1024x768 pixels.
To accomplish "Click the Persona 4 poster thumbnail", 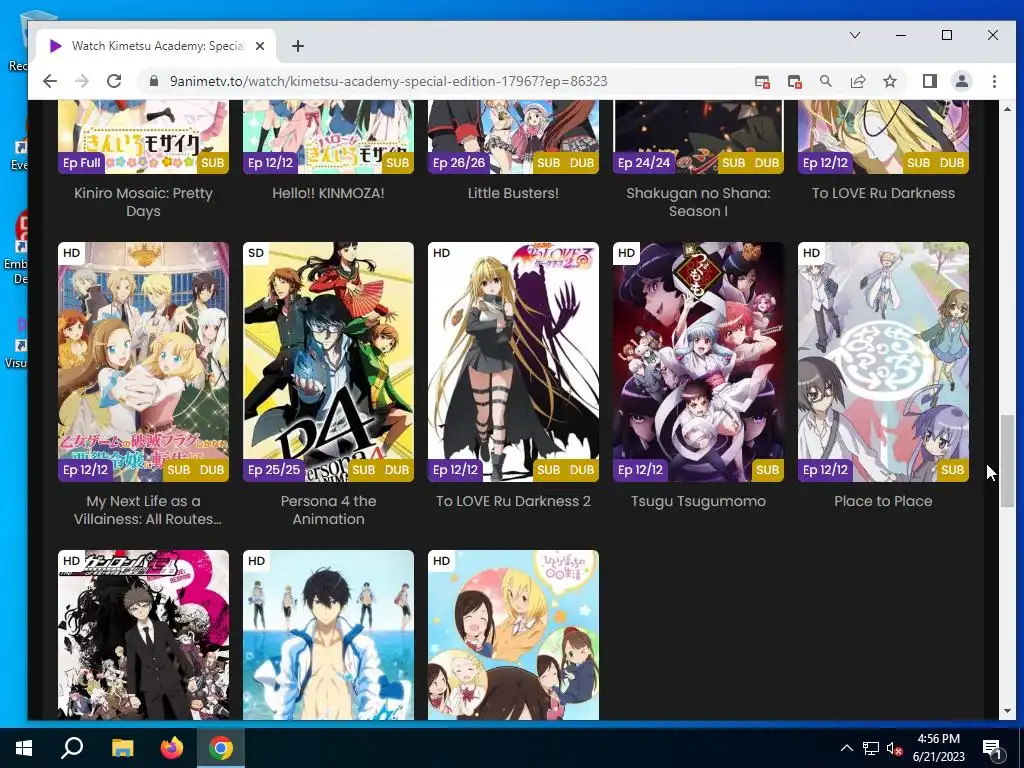I will click(x=328, y=362).
